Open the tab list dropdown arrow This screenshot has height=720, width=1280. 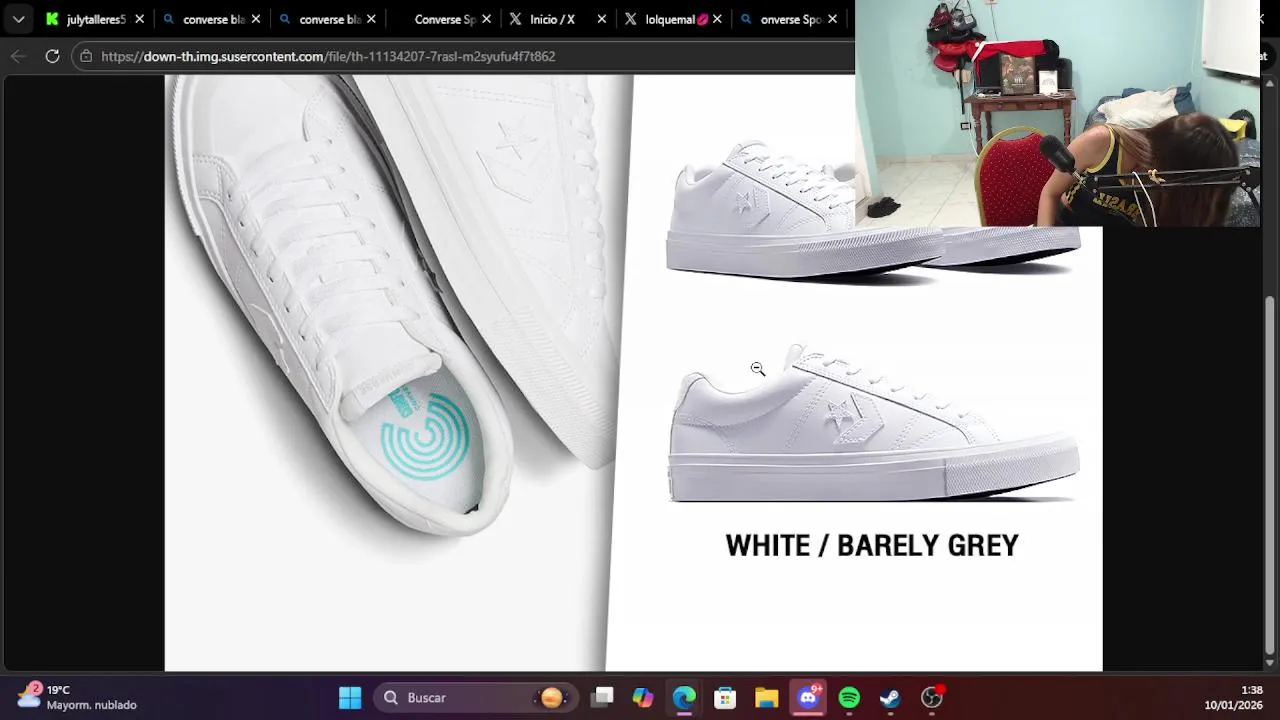18,19
